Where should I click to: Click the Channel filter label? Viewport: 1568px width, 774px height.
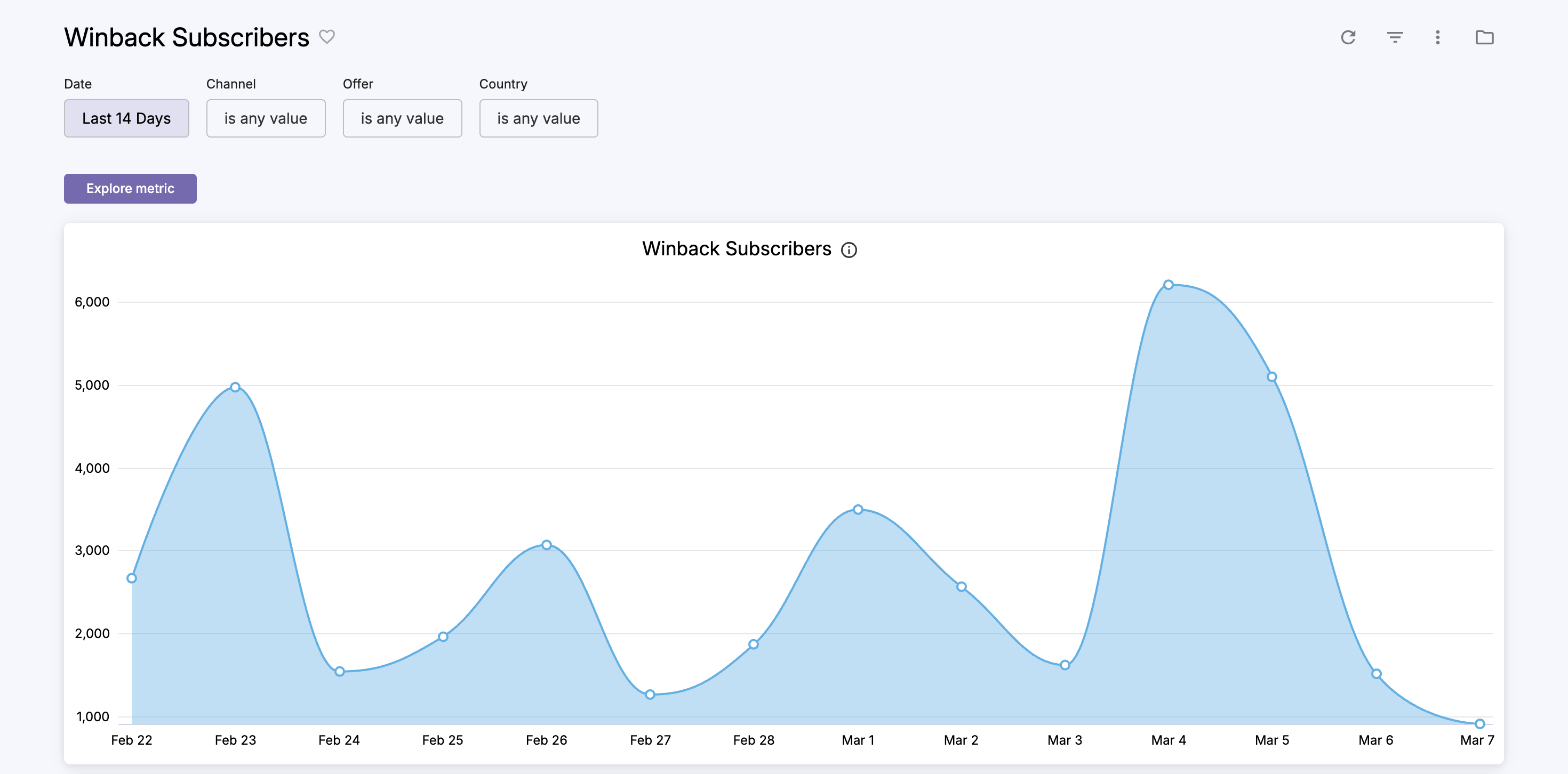pyautogui.click(x=231, y=84)
